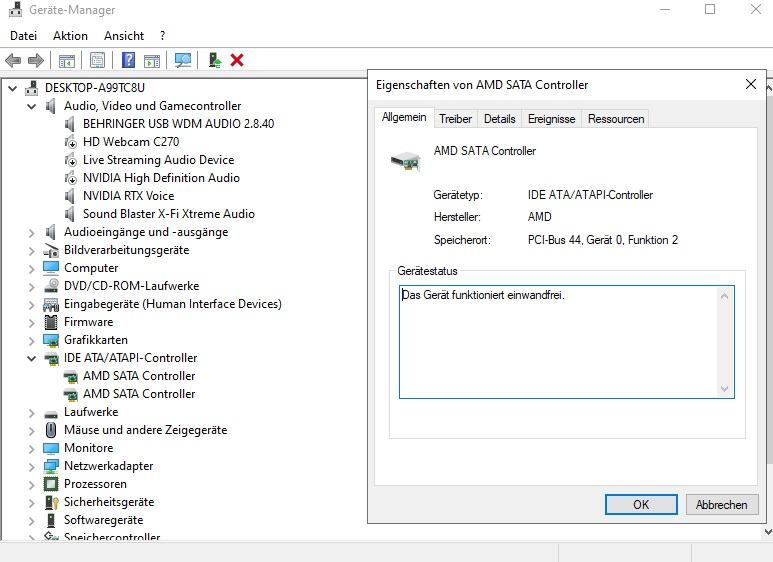Click the DVD/CD-ROM-Laufwerke disc icon
Viewport: 773px width, 562px height.
51,286
